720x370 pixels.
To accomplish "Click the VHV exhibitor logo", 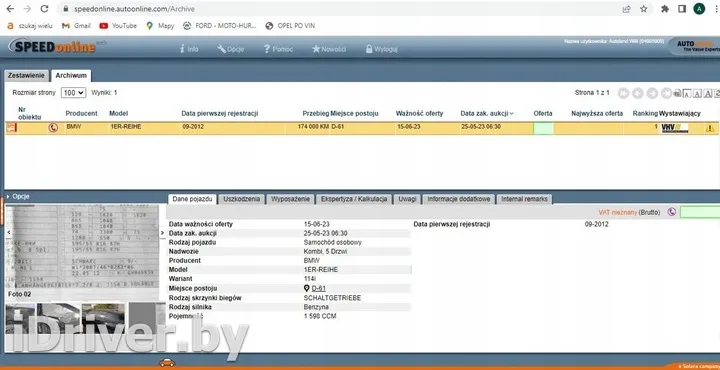I will coord(675,129).
